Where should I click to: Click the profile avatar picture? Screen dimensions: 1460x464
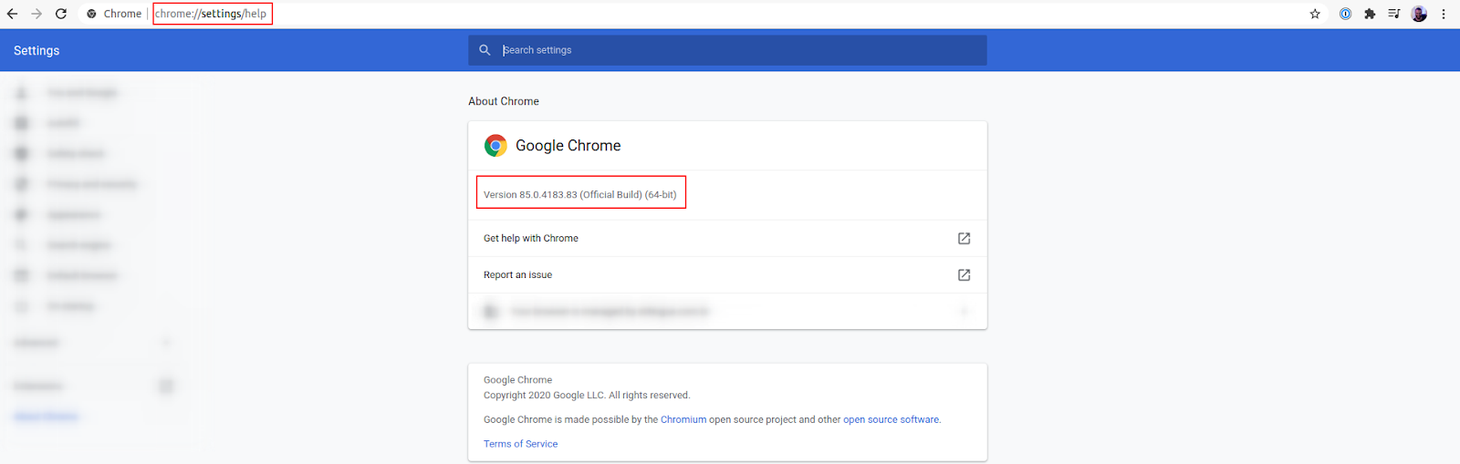point(1419,14)
